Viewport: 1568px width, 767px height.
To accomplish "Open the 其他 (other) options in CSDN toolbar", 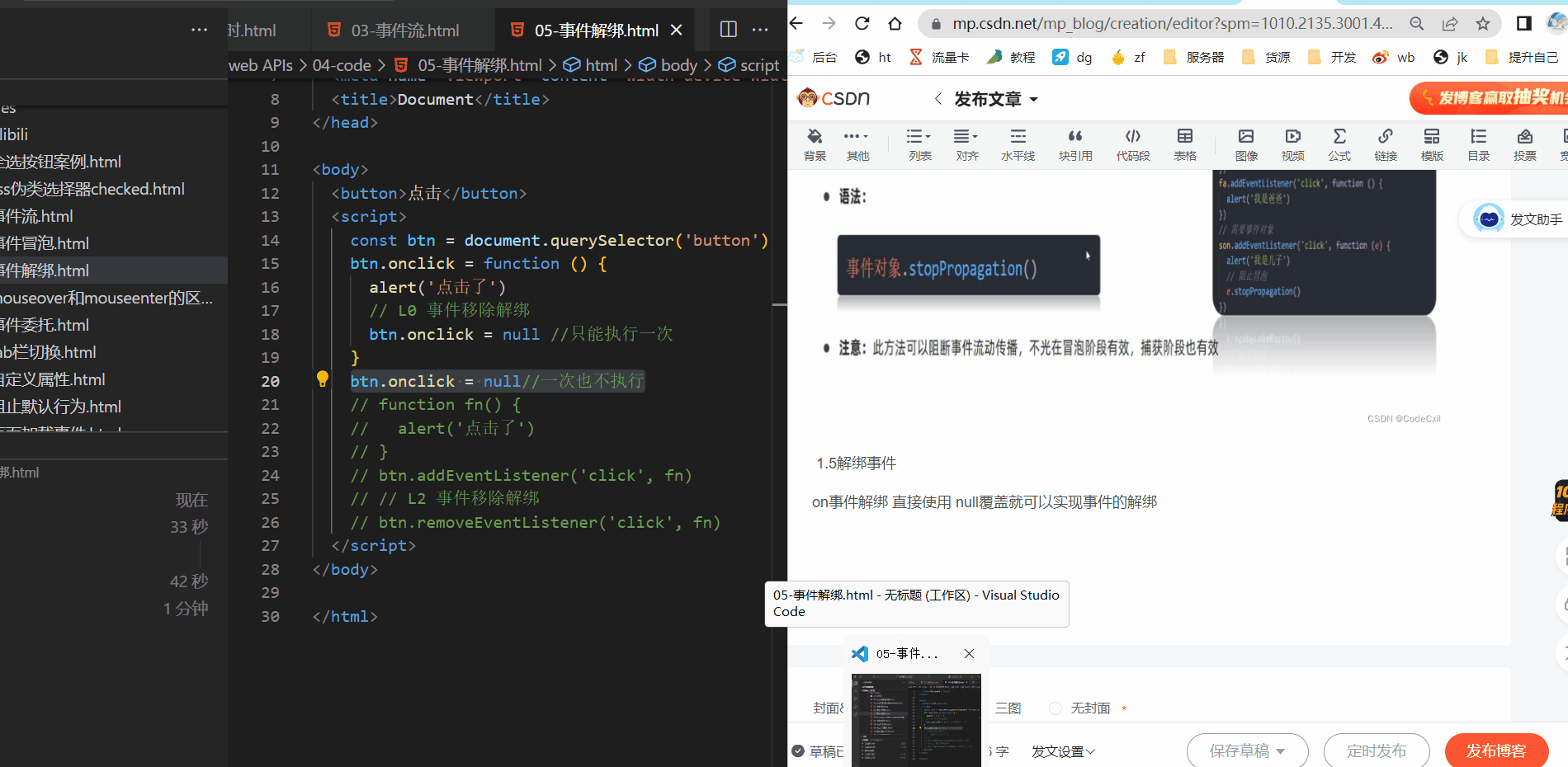I will (857, 145).
